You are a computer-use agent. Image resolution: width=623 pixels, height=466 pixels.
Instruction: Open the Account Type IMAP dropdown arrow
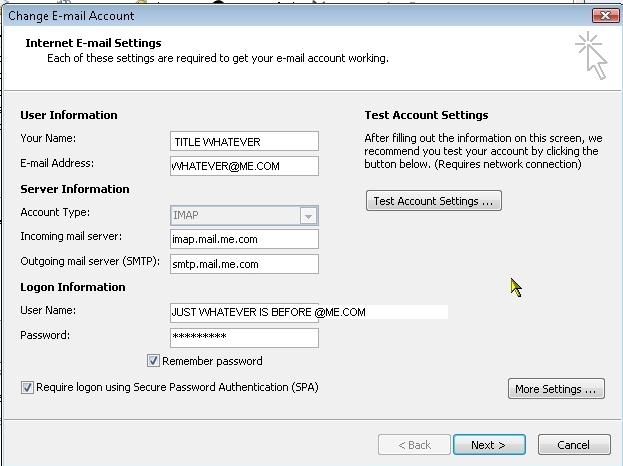pos(308,216)
